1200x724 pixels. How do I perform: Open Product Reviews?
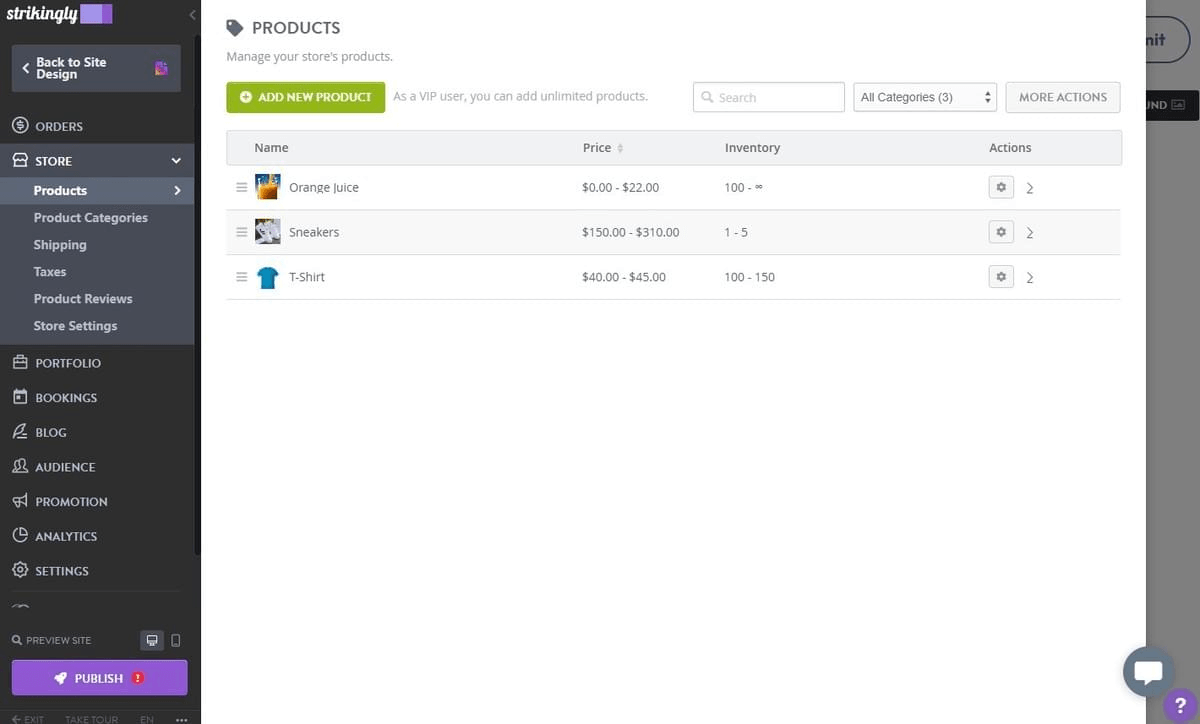83,298
